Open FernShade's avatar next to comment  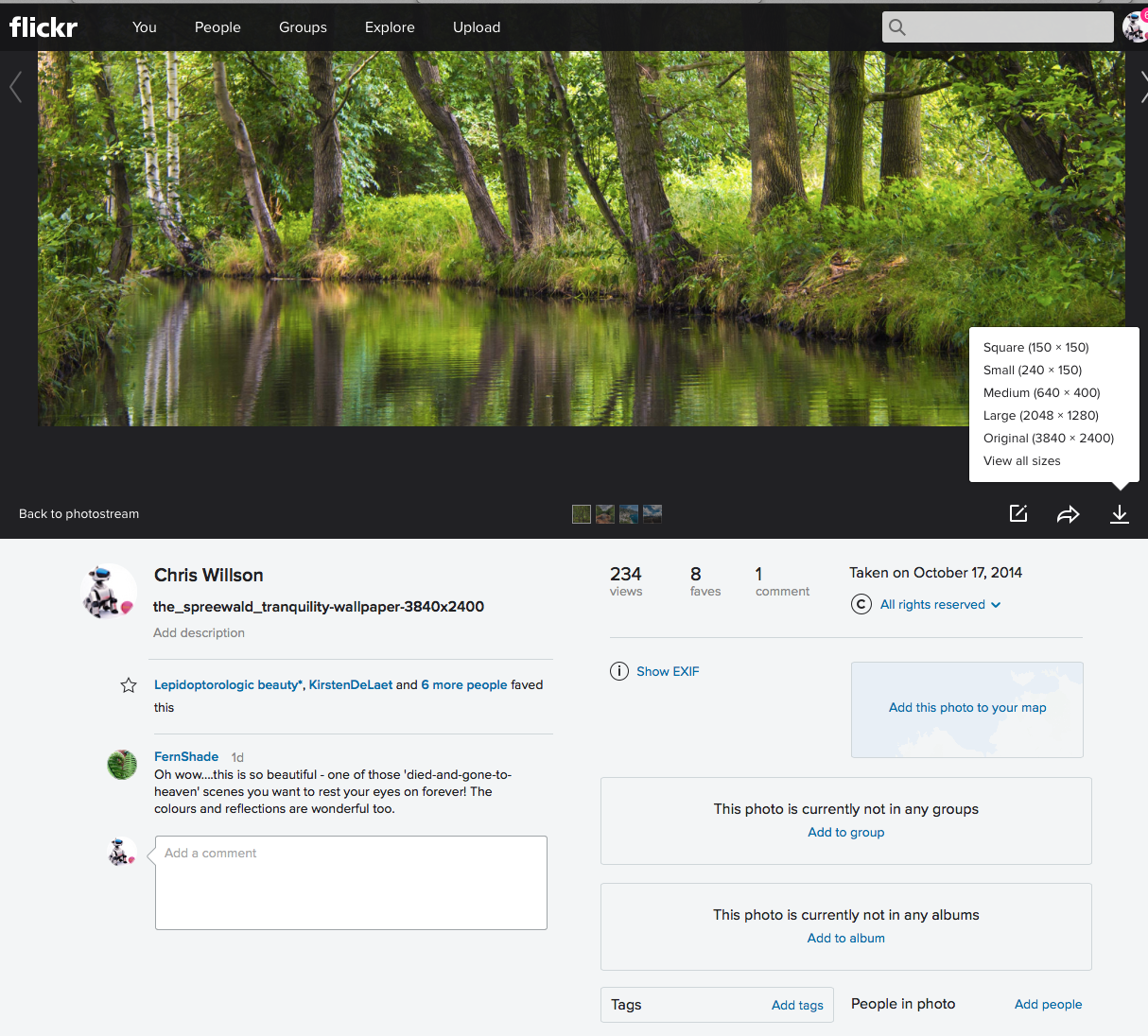click(122, 764)
